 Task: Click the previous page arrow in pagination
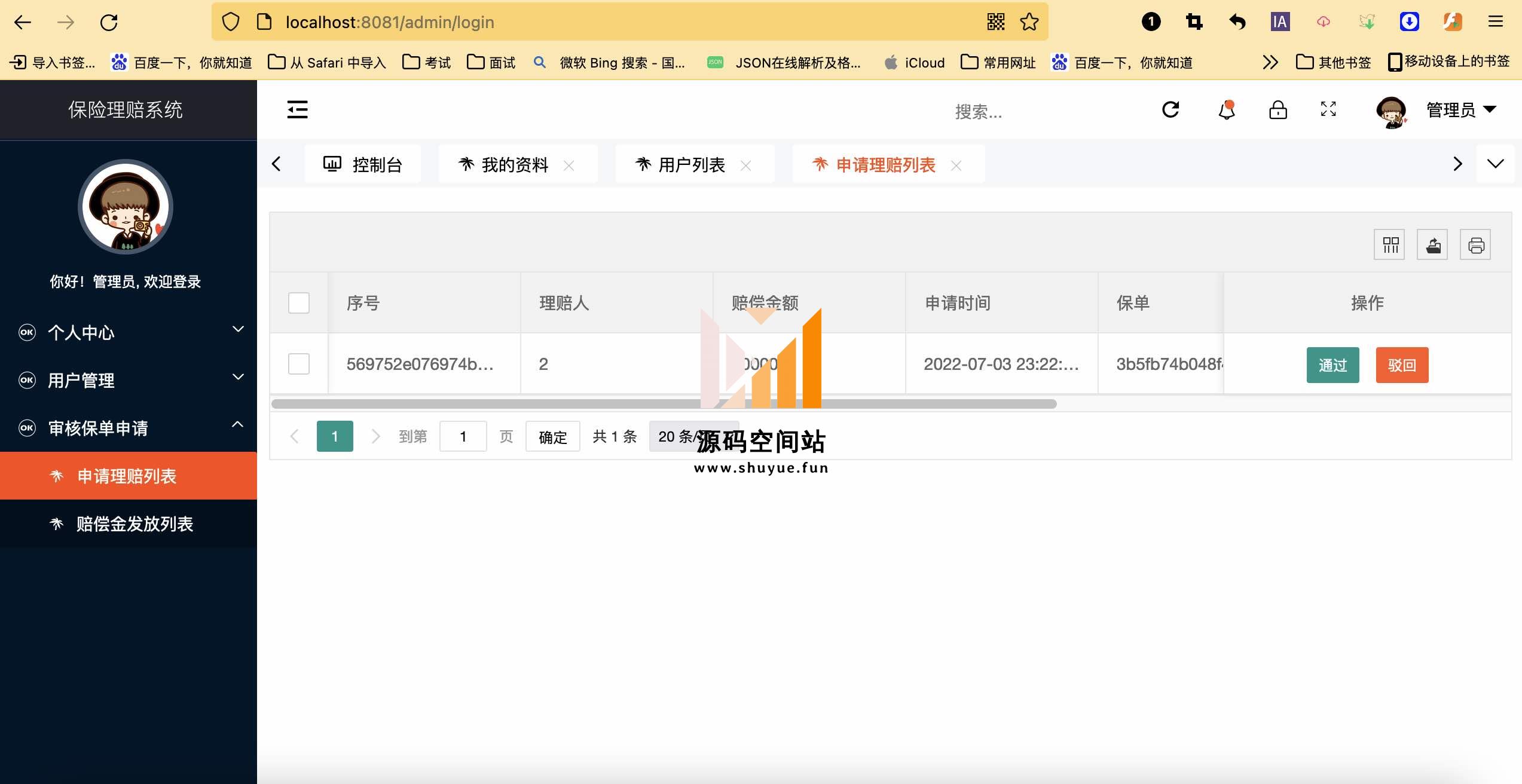(x=294, y=436)
